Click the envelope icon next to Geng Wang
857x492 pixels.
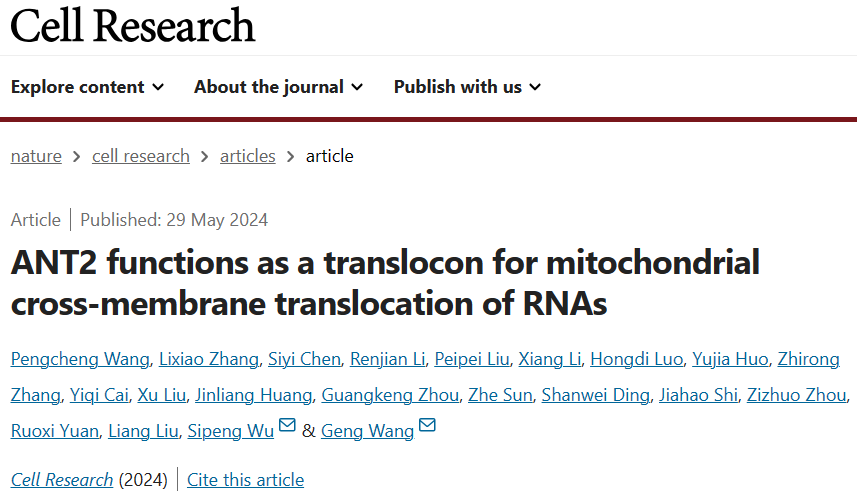click(428, 427)
